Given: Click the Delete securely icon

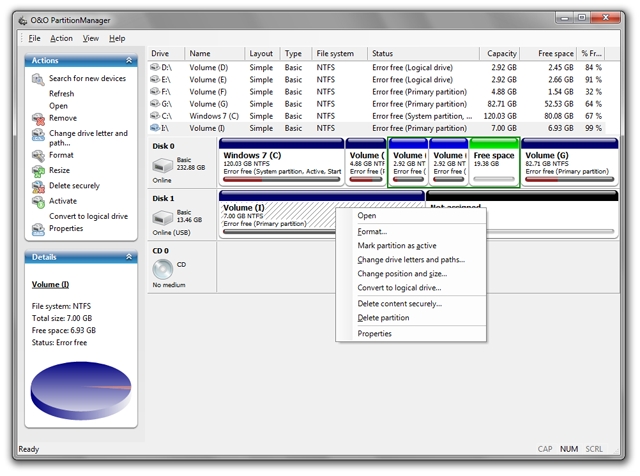Looking at the screenshot, I should pyautogui.click(x=39, y=186).
